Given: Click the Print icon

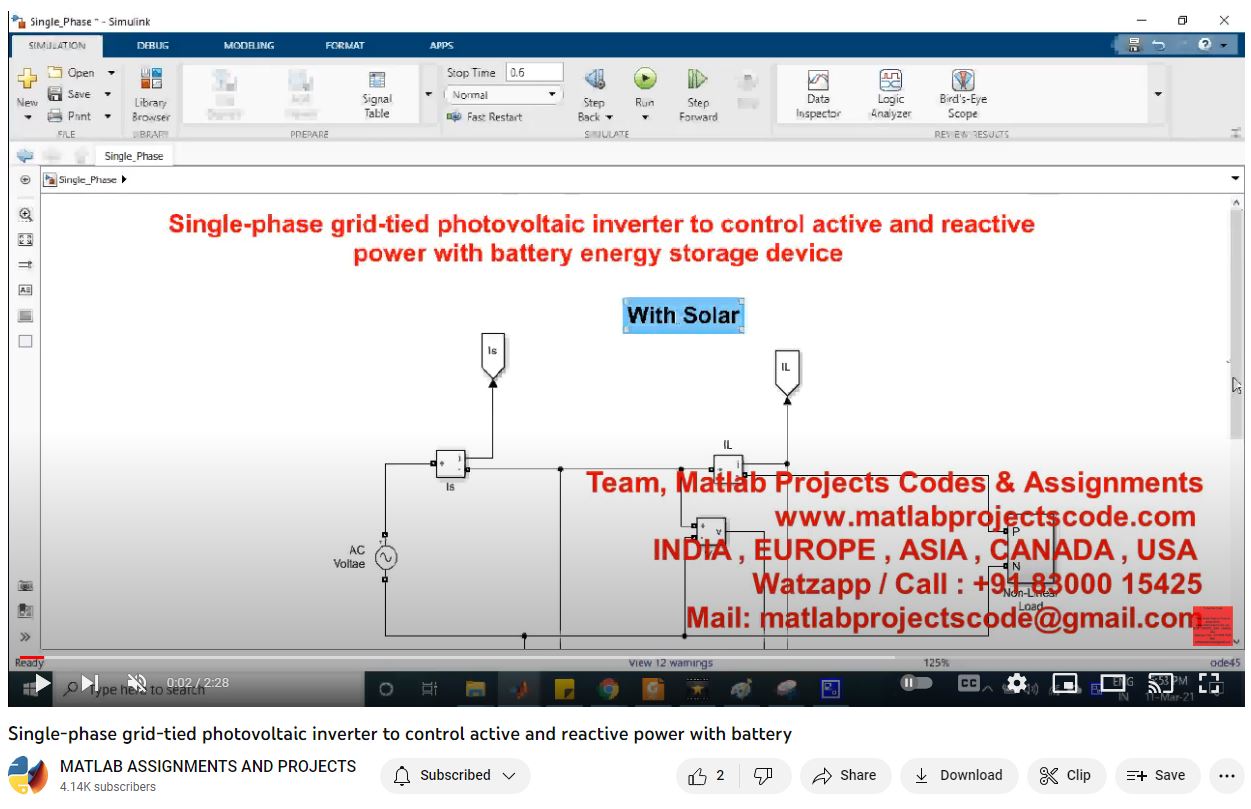Looking at the screenshot, I should coord(56,116).
